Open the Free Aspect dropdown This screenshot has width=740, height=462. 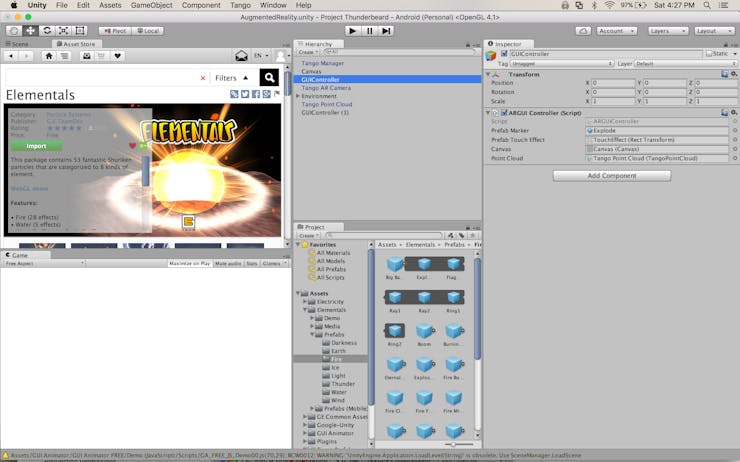click(44, 263)
